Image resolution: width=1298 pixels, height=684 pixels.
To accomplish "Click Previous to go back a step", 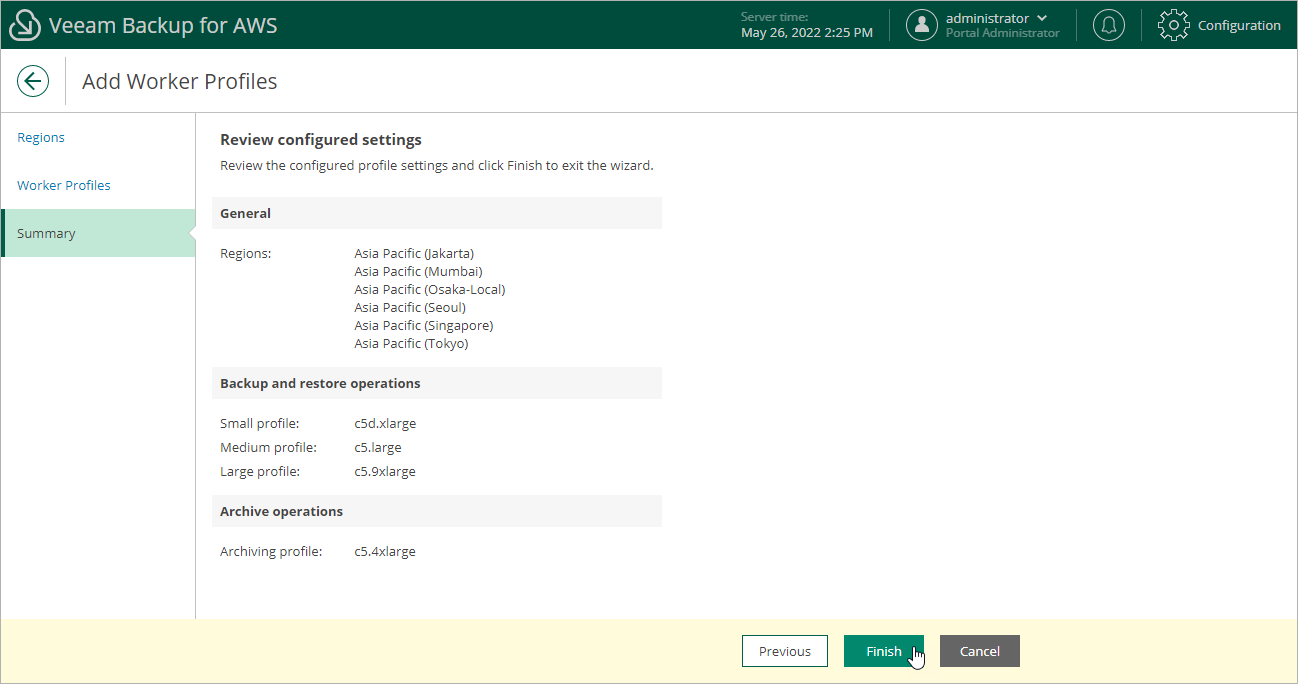I will [784, 651].
